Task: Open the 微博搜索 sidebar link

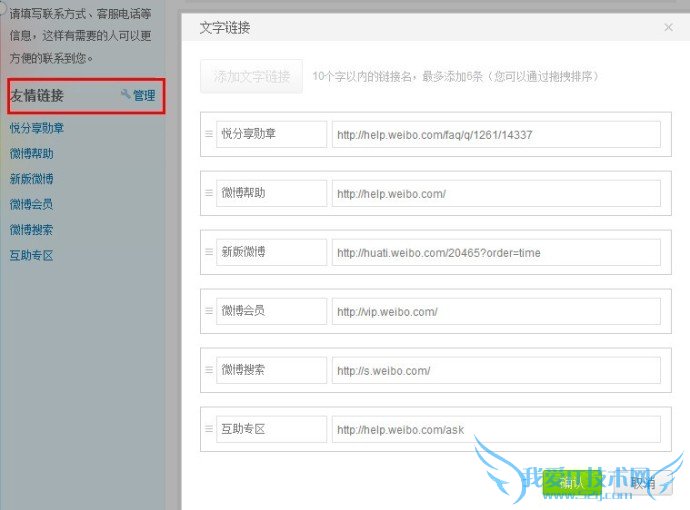Action: coord(32,230)
